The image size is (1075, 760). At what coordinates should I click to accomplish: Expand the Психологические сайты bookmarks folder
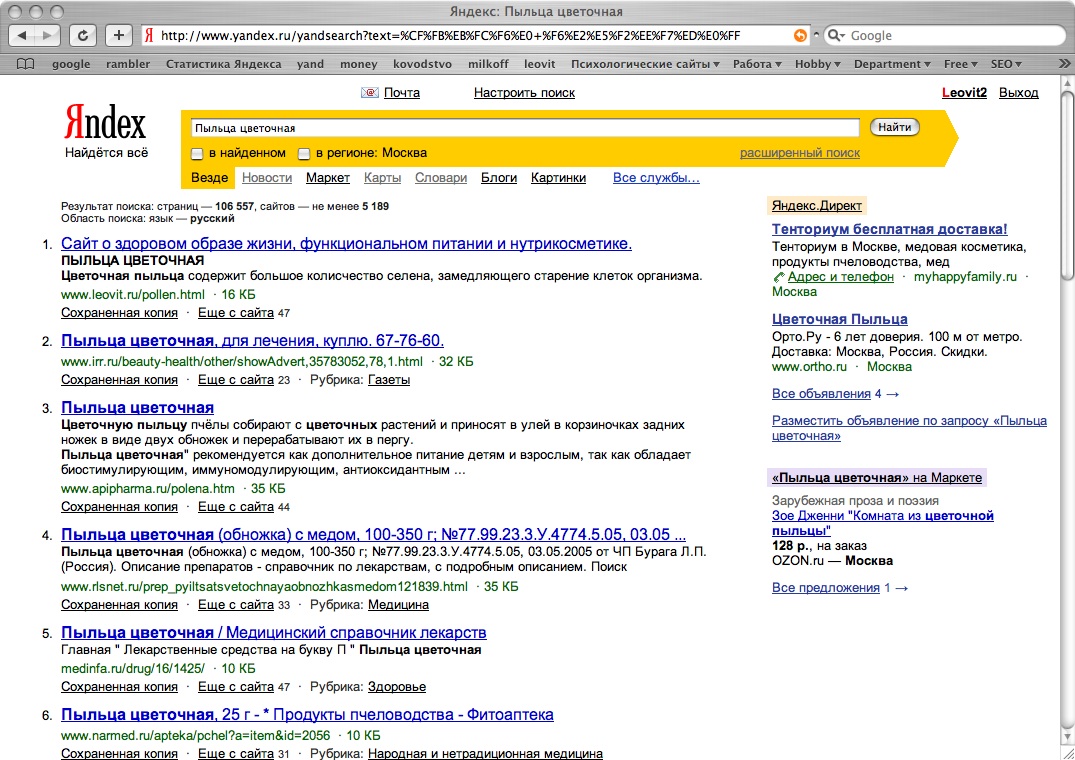coord(644,64)
